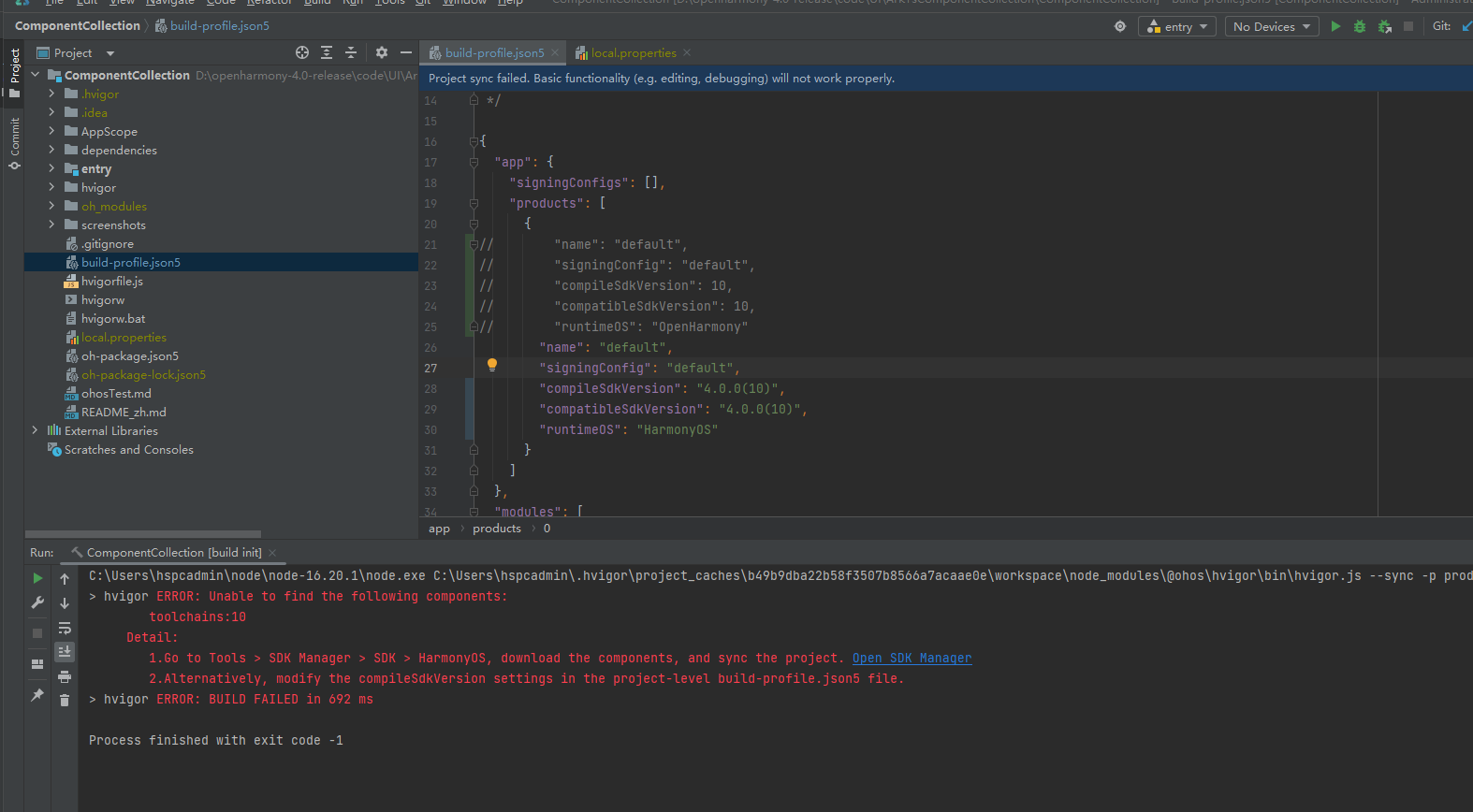The width and height of the screenshot is (1473, 812).
Task: Toggle soft-wrap icon in Run console
Action: [x=65, y=628]
